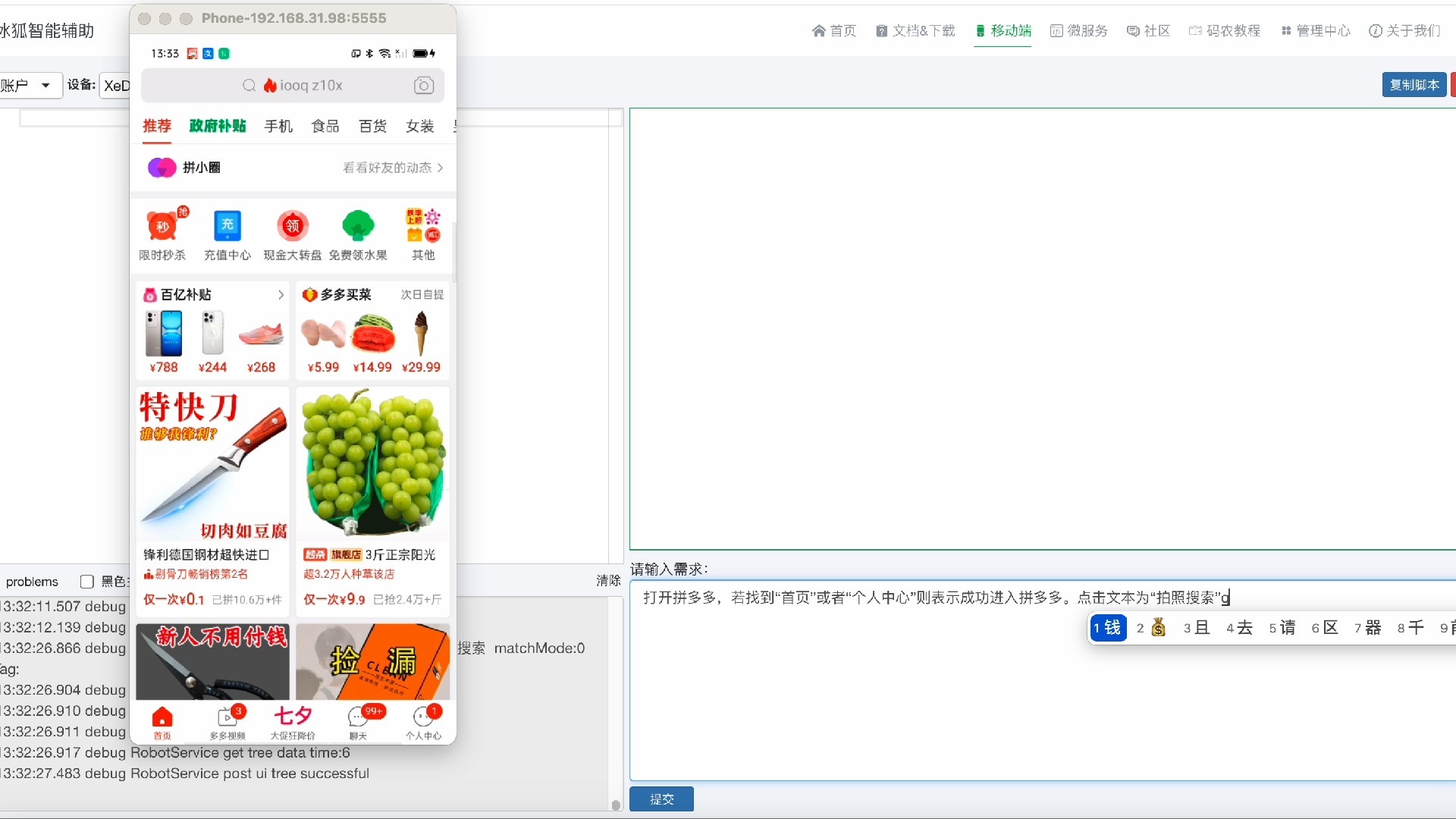Click the 复制脚本 button
This screenshot has width=1456, height=819.
point(1414,85)
